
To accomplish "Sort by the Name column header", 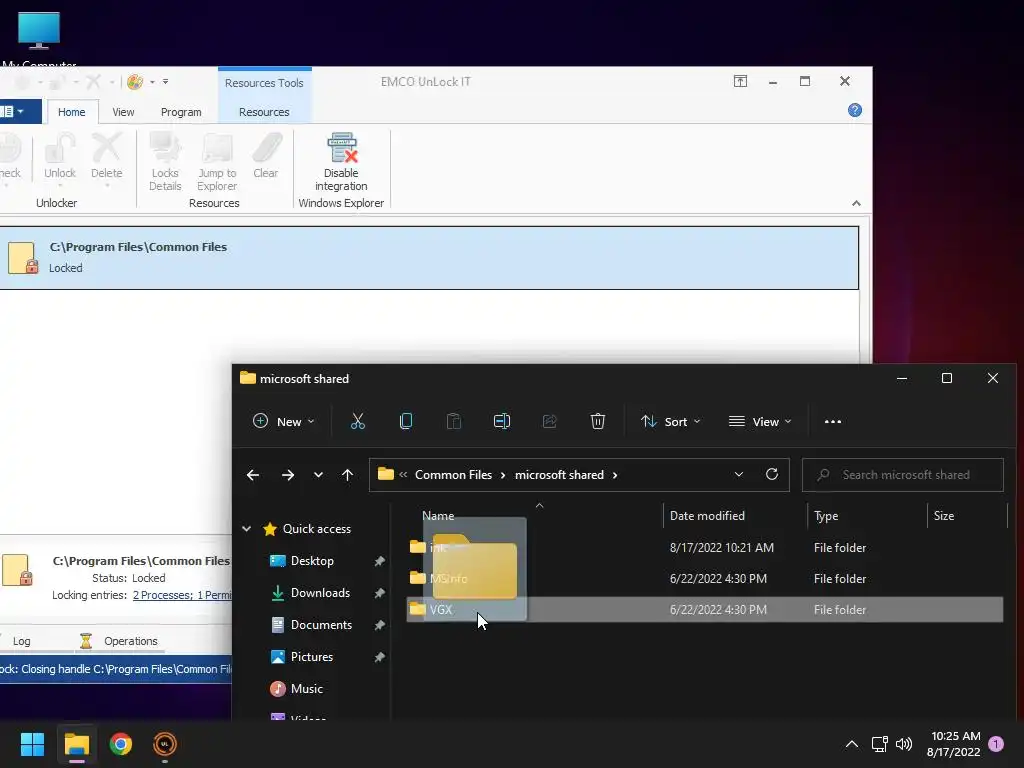I will [438, 516].
